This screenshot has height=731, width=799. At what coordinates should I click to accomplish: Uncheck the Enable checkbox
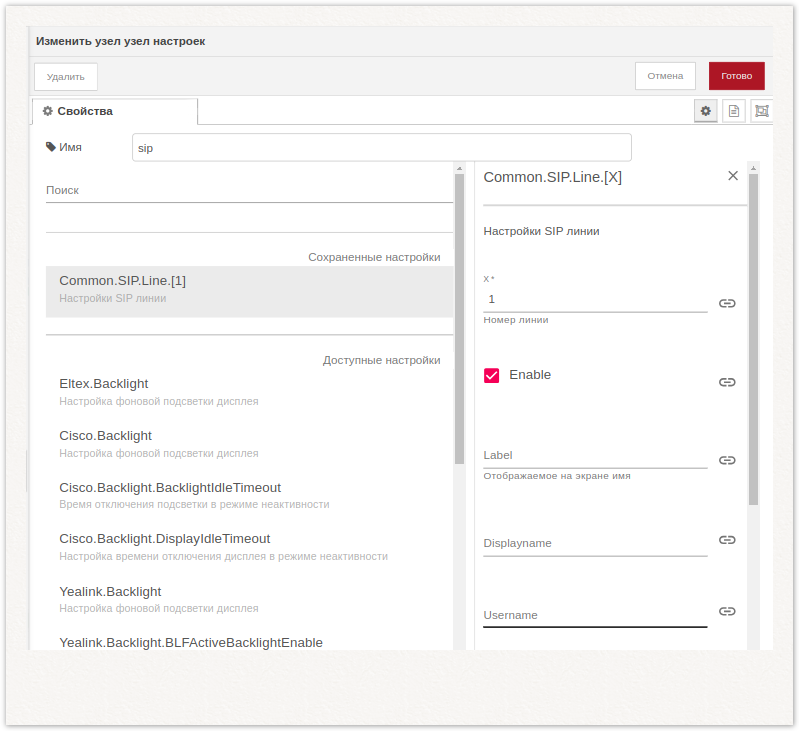[x=492, y=375]
